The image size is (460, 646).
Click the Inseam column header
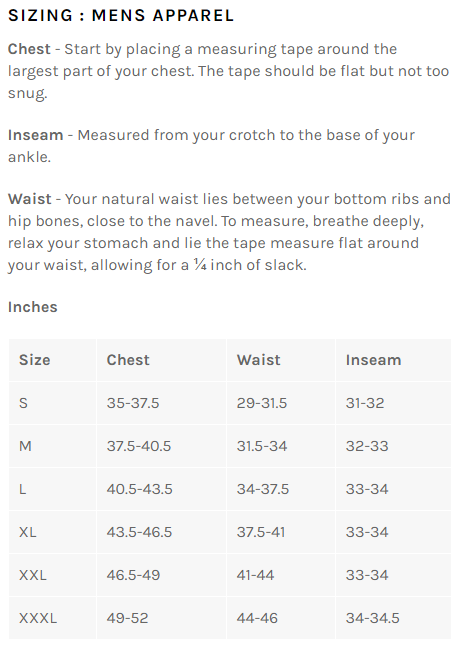point(373,360)
